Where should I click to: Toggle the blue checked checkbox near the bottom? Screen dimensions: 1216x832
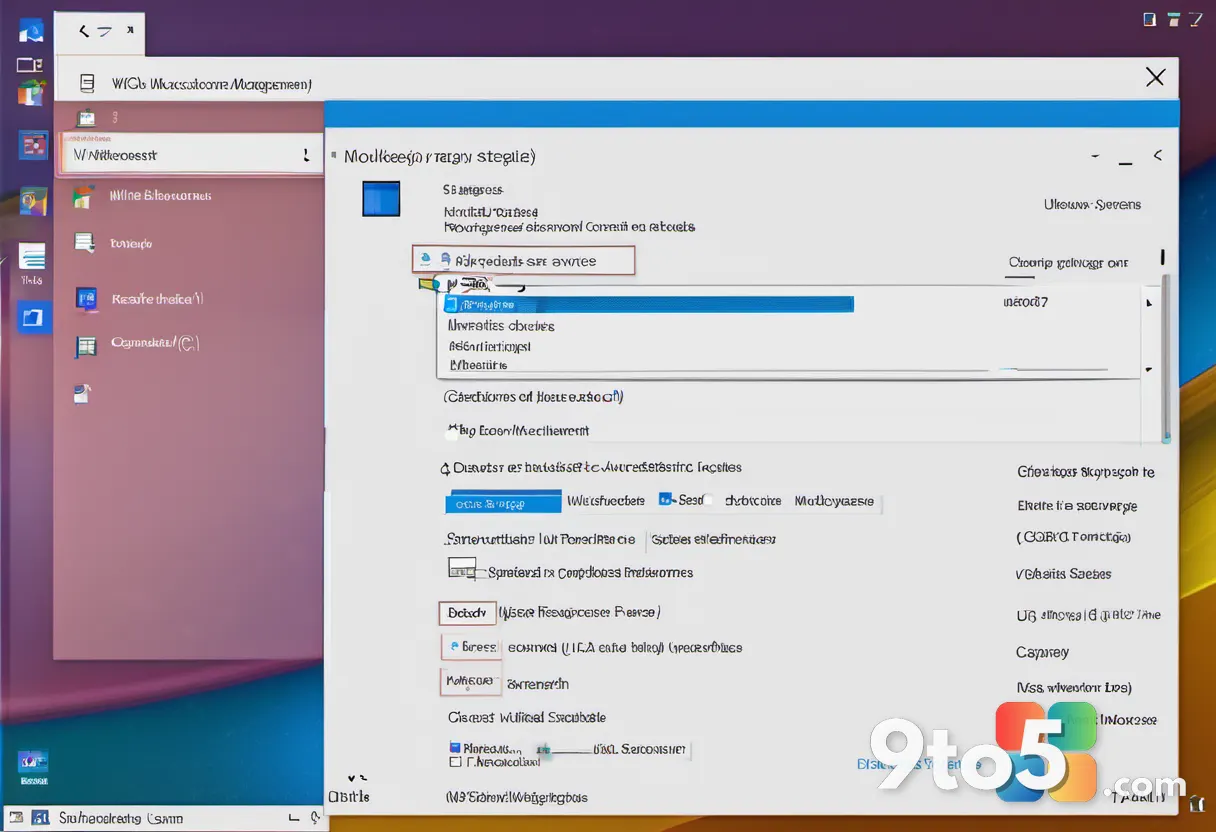[455, 747]
